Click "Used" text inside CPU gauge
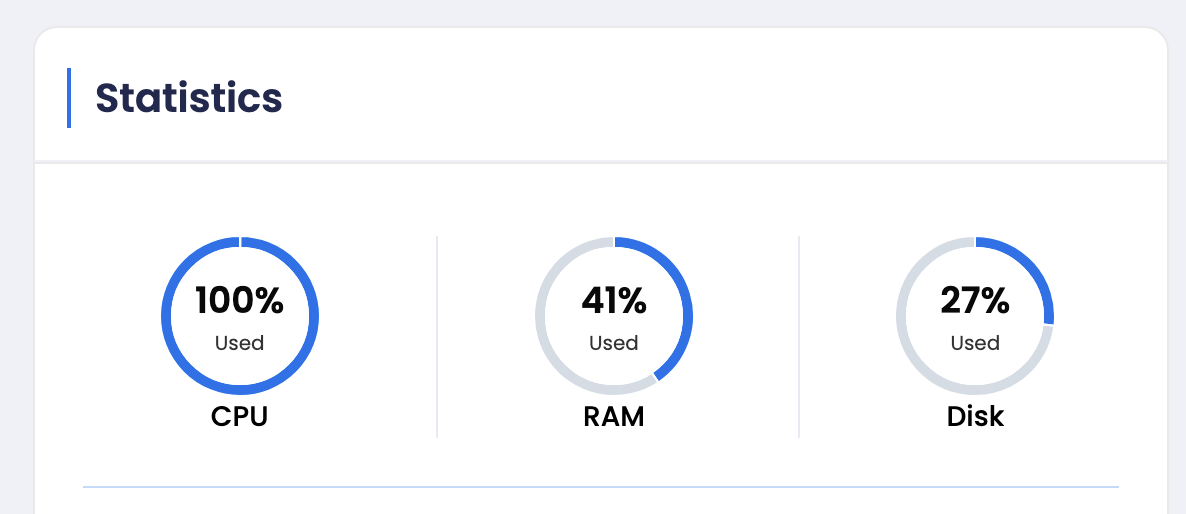The image size is (1186, 514). coord(240,343)
